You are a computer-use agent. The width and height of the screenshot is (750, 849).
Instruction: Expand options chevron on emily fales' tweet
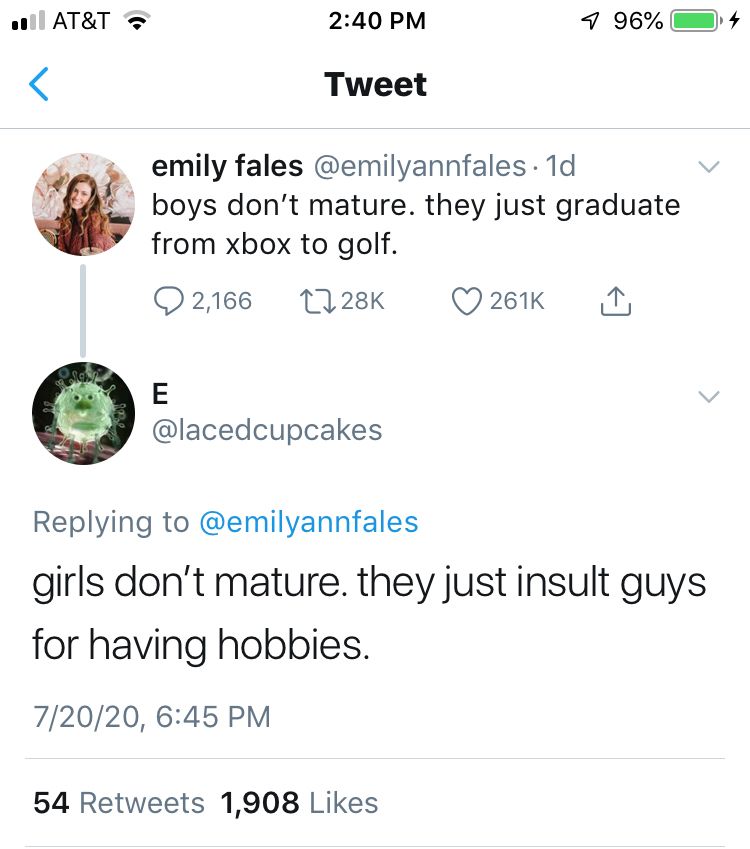[x=708, y=167]
